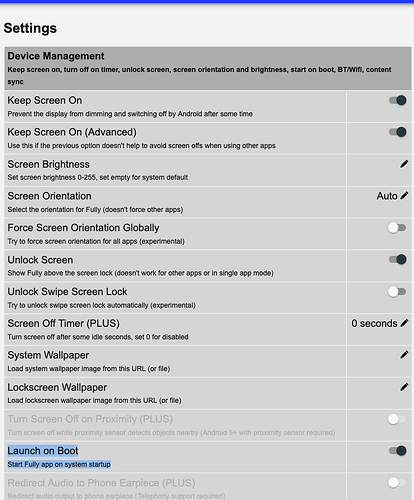Toggle Keep Screen On switch
This screenshot has height=500, width=414.
[x=397, y=100]
